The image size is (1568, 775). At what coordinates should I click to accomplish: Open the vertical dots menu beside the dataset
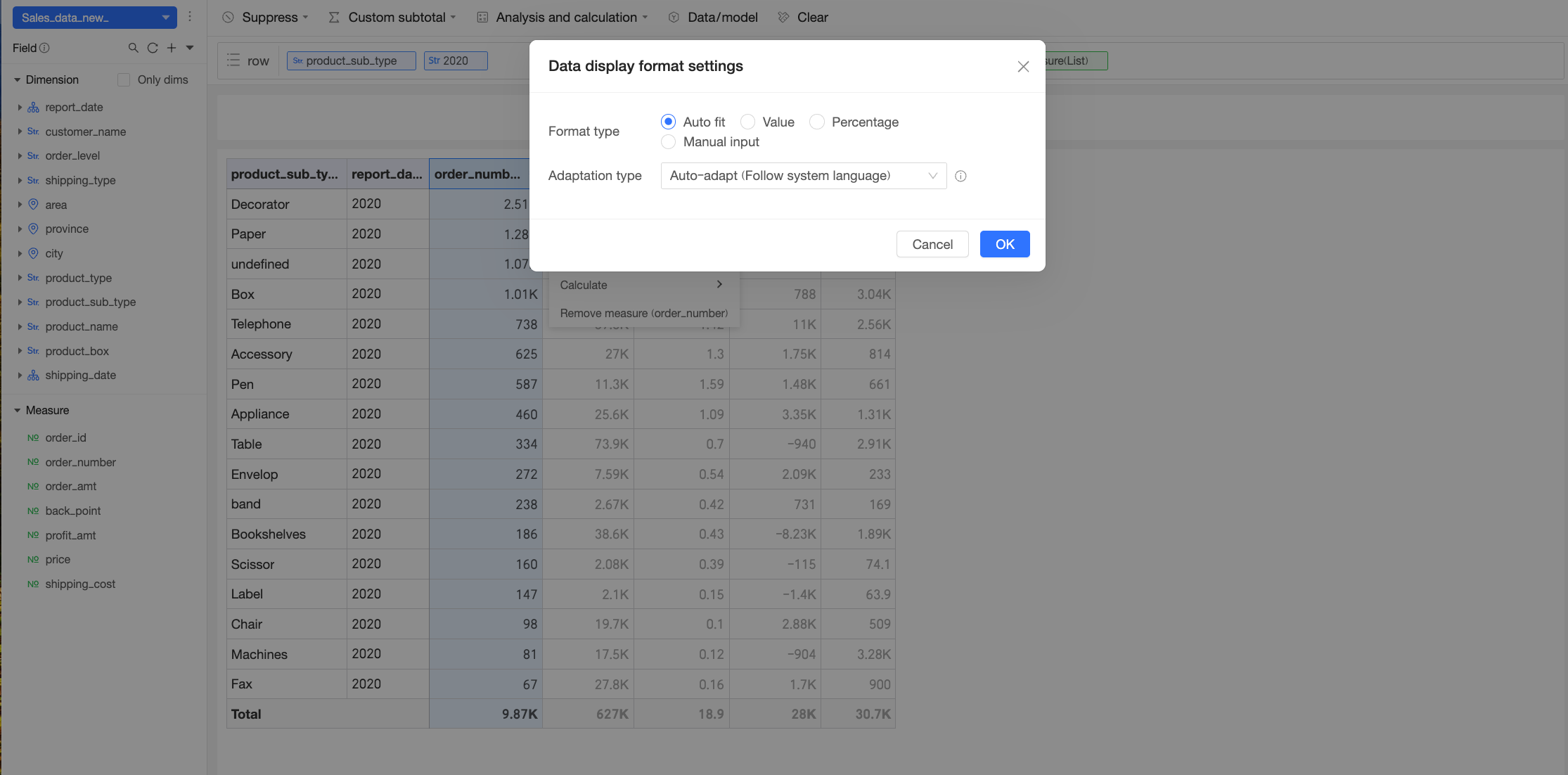[190, 17]
